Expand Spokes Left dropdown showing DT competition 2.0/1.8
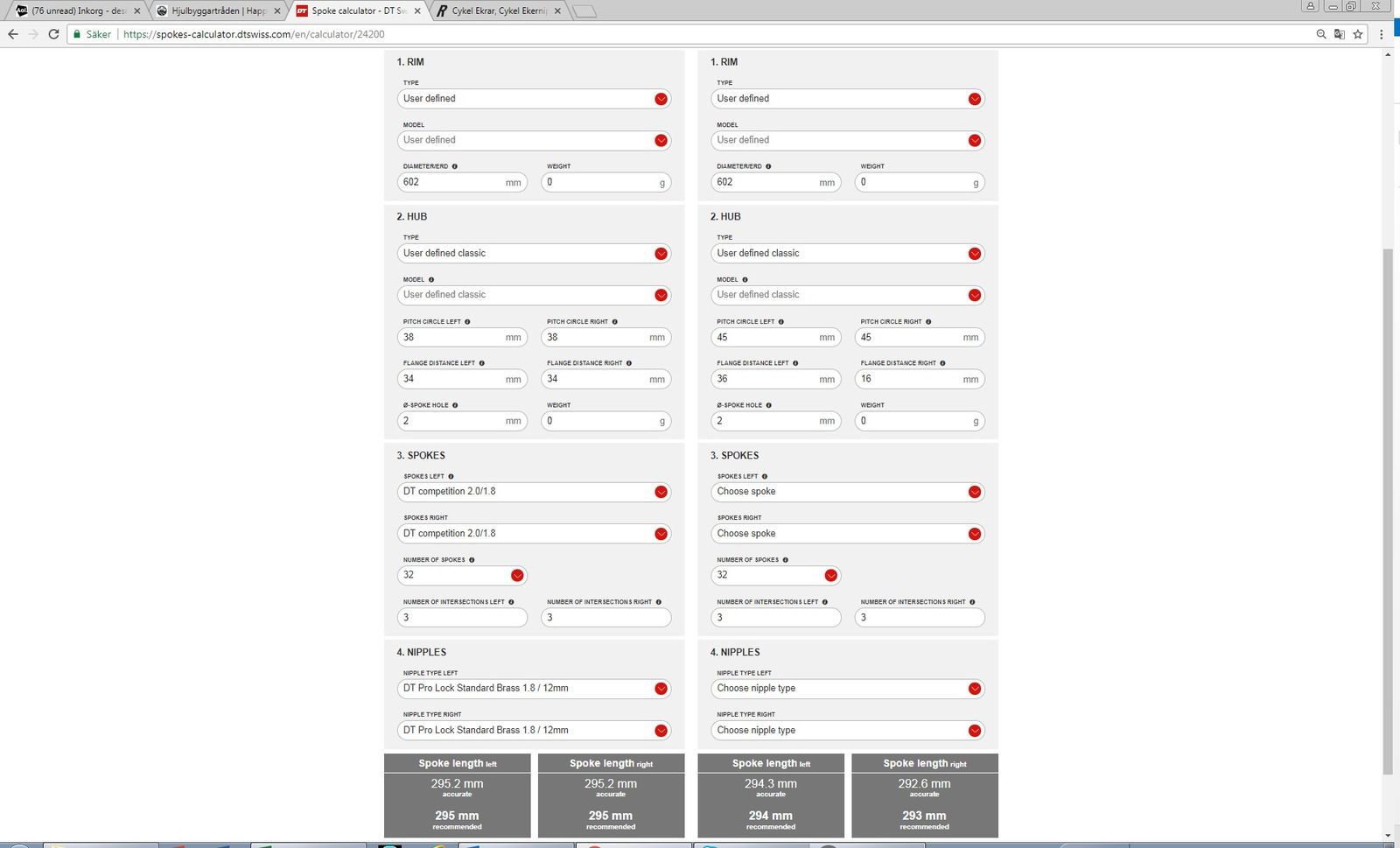 pyautogui.click(x=534, y=492)
